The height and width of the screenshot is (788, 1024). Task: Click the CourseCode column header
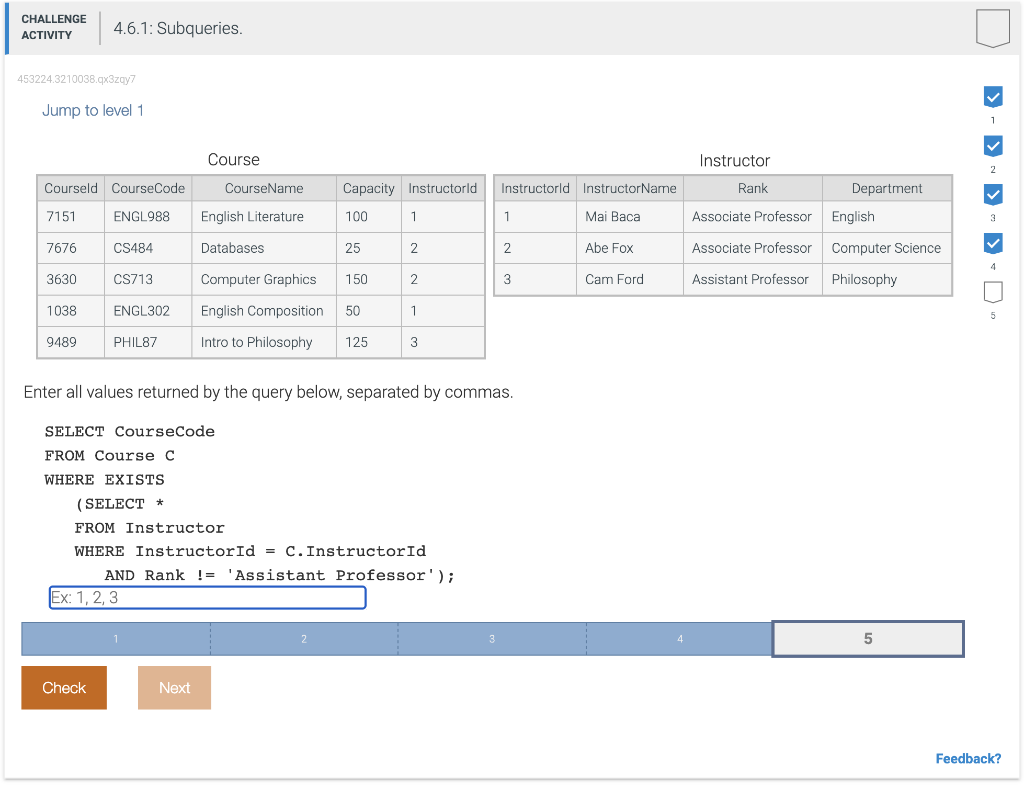pyautogui.click(x=148, y=188)
